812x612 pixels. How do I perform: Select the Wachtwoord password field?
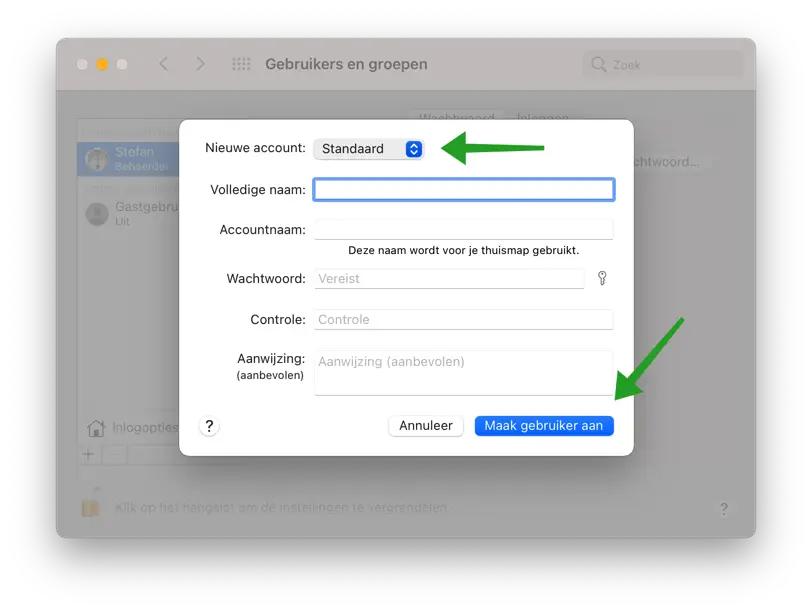(449, 279)
